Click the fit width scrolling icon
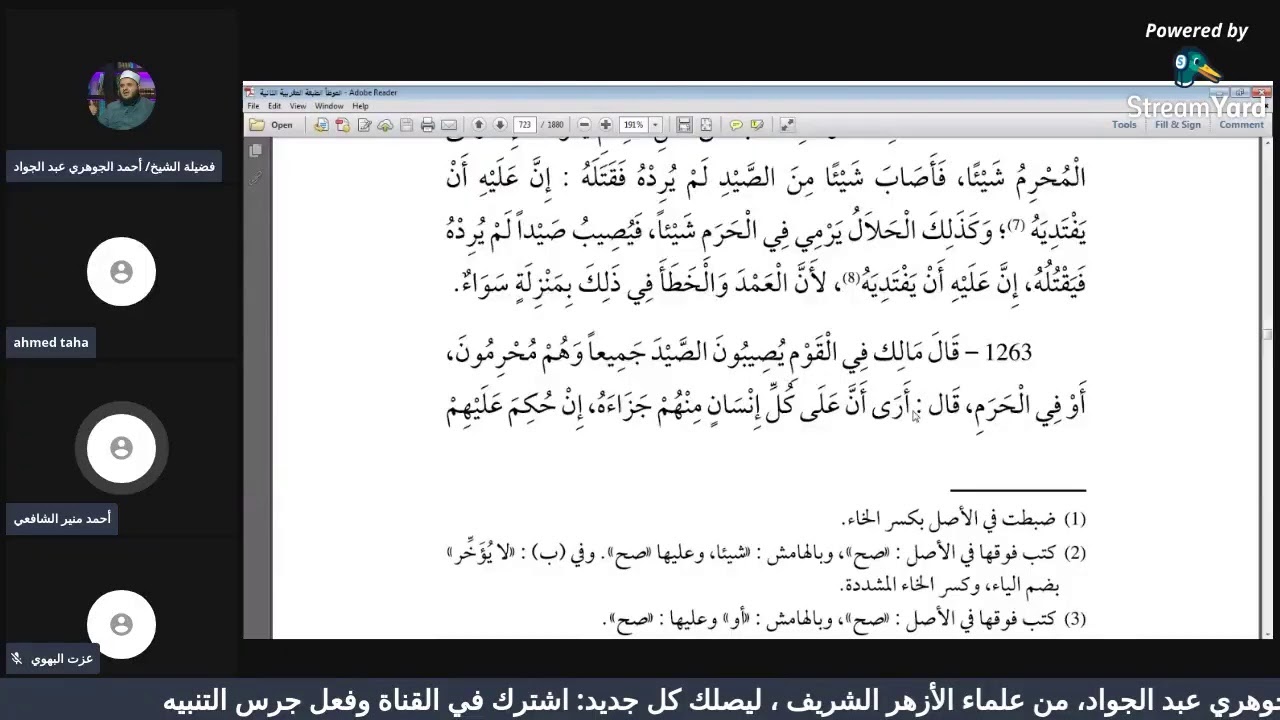This screenshot has height=720, width=1280. [x=684, y=125]
